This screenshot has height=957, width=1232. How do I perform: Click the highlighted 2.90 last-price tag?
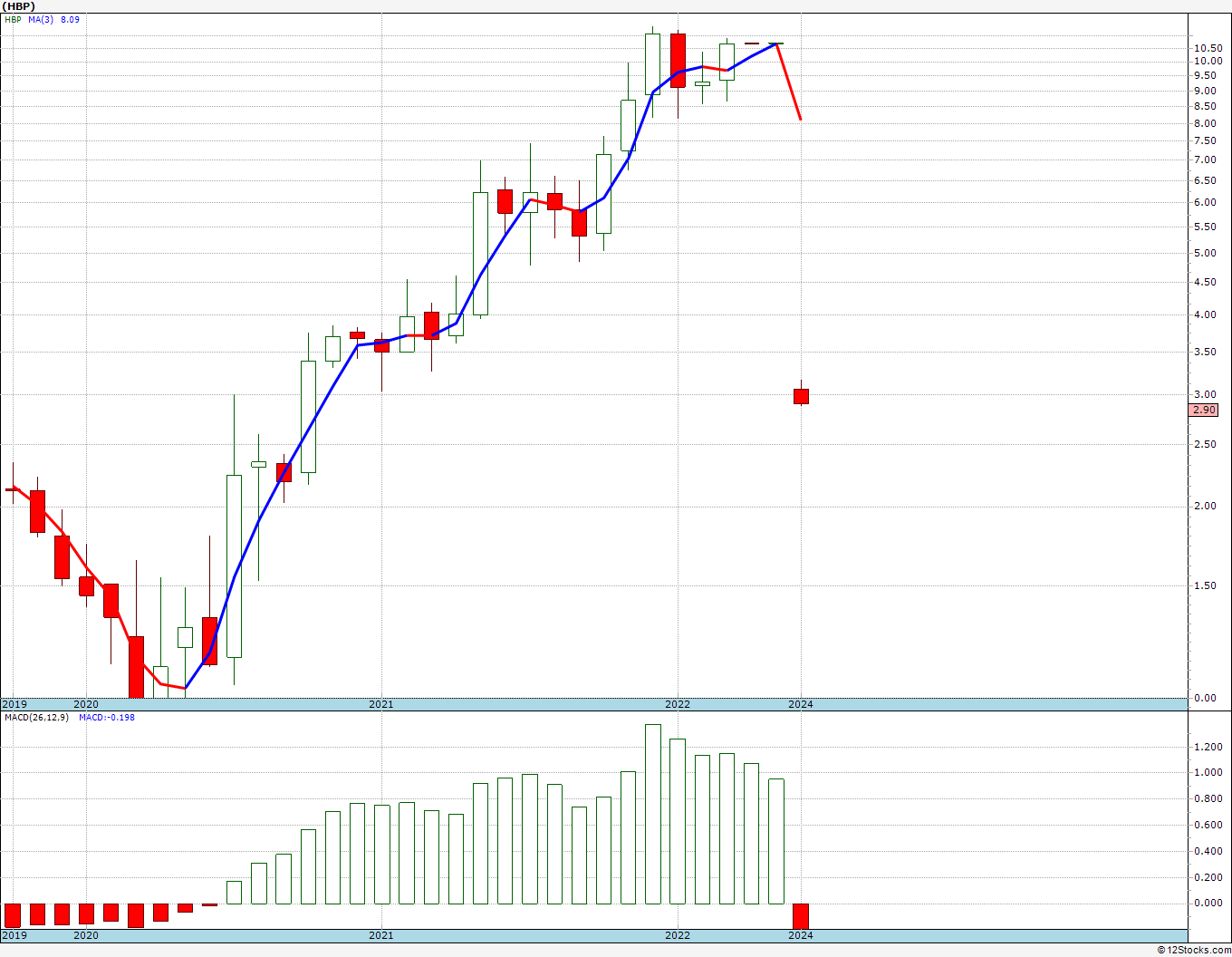point(1205,411)
